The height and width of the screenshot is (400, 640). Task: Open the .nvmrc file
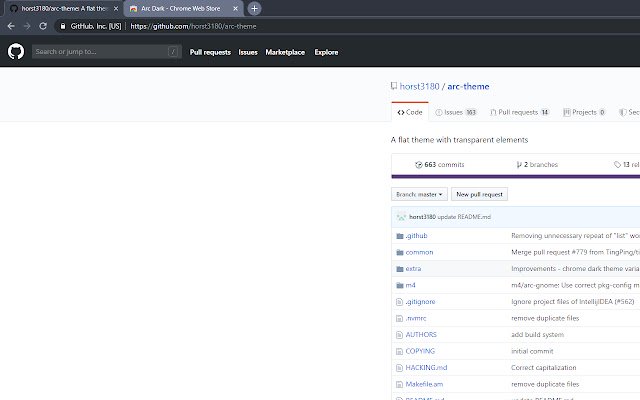pyautogui.click(x=416, y=318)
